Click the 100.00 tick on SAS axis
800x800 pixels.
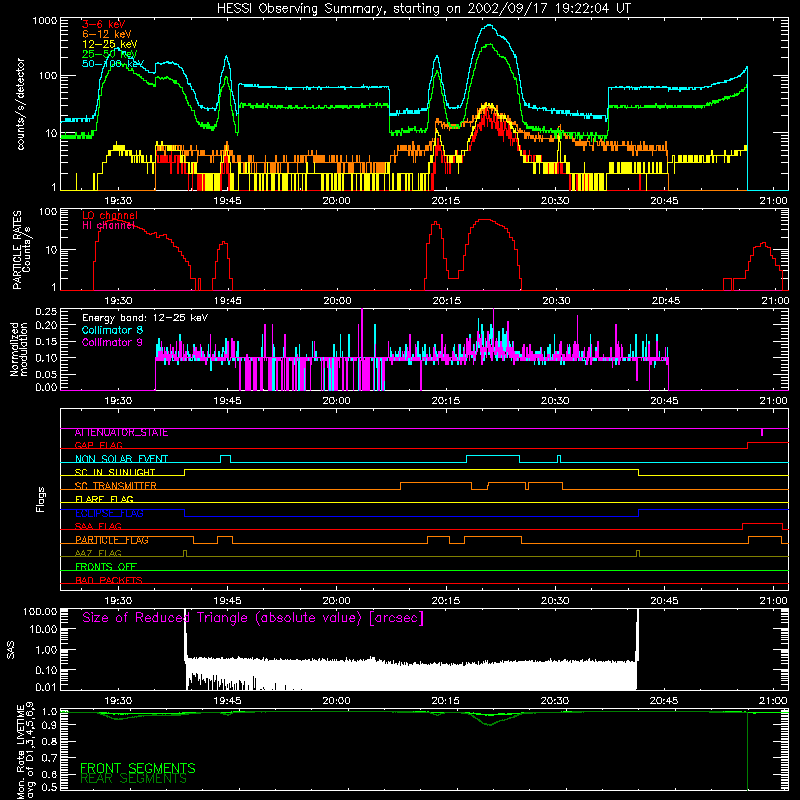tap(40, 612)
